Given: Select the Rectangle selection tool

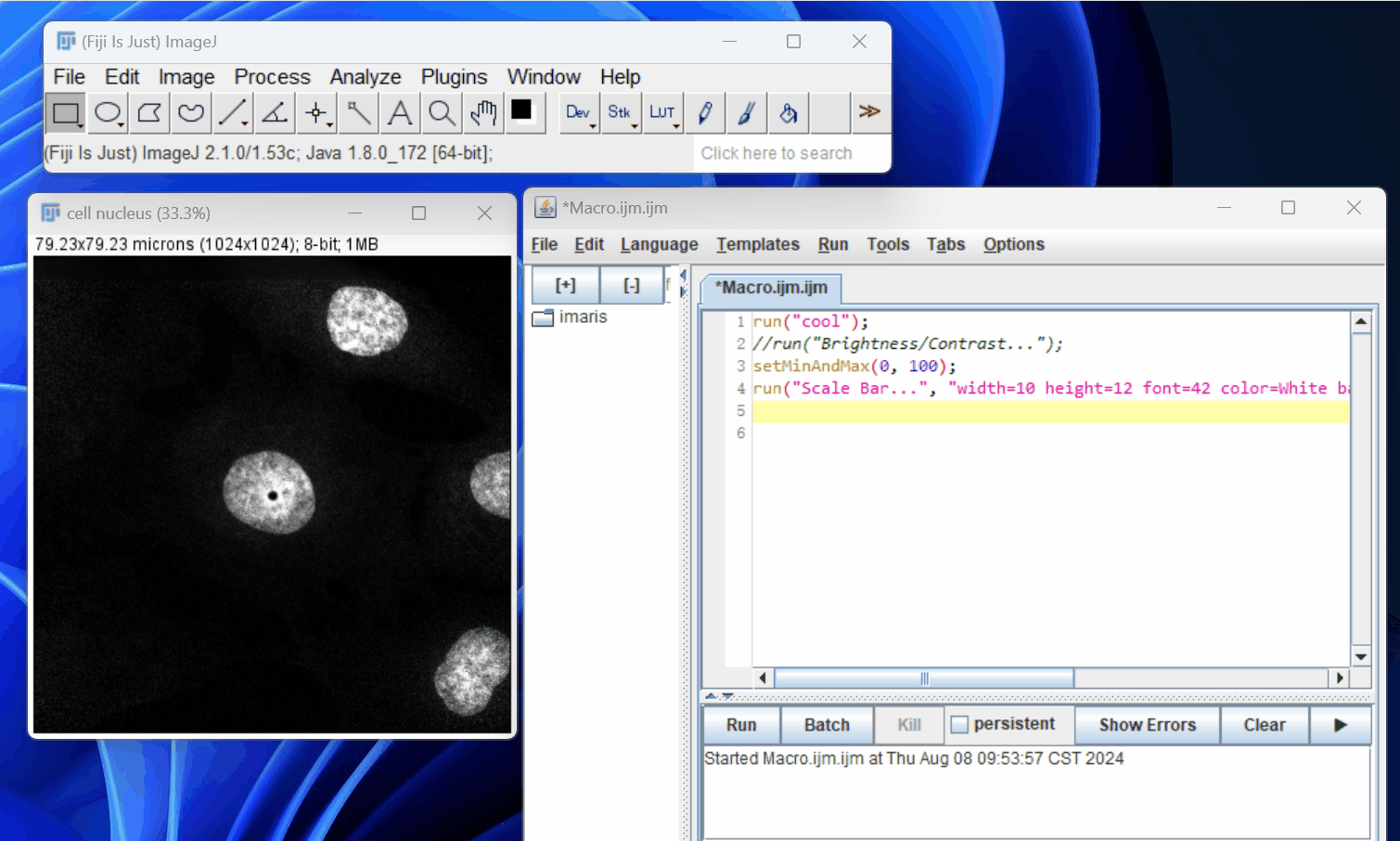Looking at the screenshot, I should [66, 113].
